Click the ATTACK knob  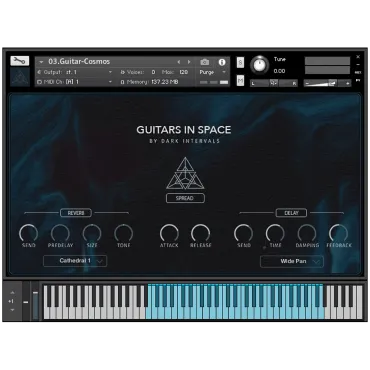[169, 233]
